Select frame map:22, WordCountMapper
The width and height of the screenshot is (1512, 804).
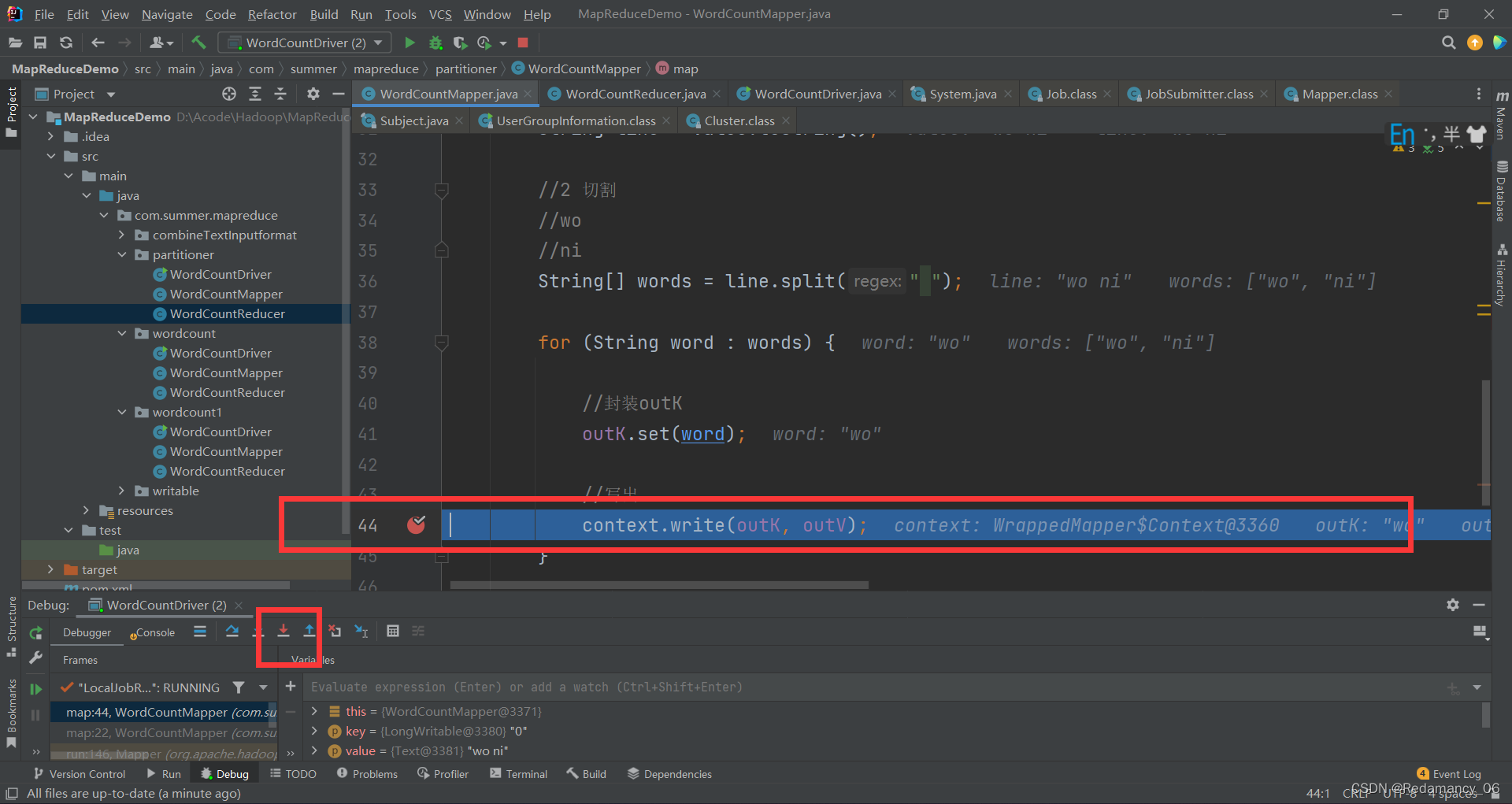pos(164,732)
